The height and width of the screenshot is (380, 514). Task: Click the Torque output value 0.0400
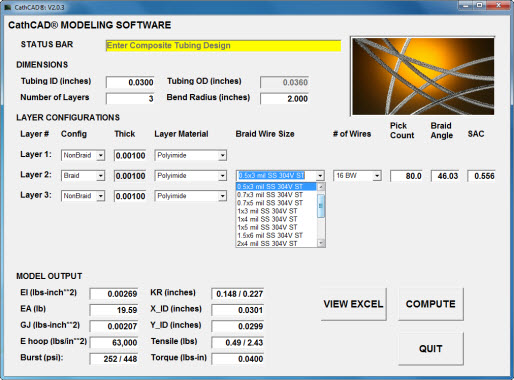click(x=238, y=359)
